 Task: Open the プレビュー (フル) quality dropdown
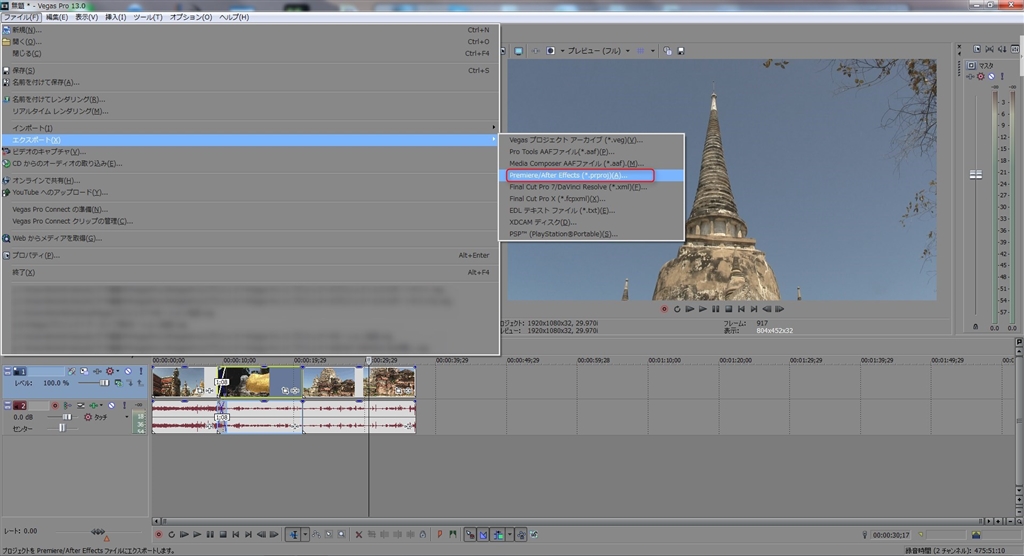tap(596, 51)
